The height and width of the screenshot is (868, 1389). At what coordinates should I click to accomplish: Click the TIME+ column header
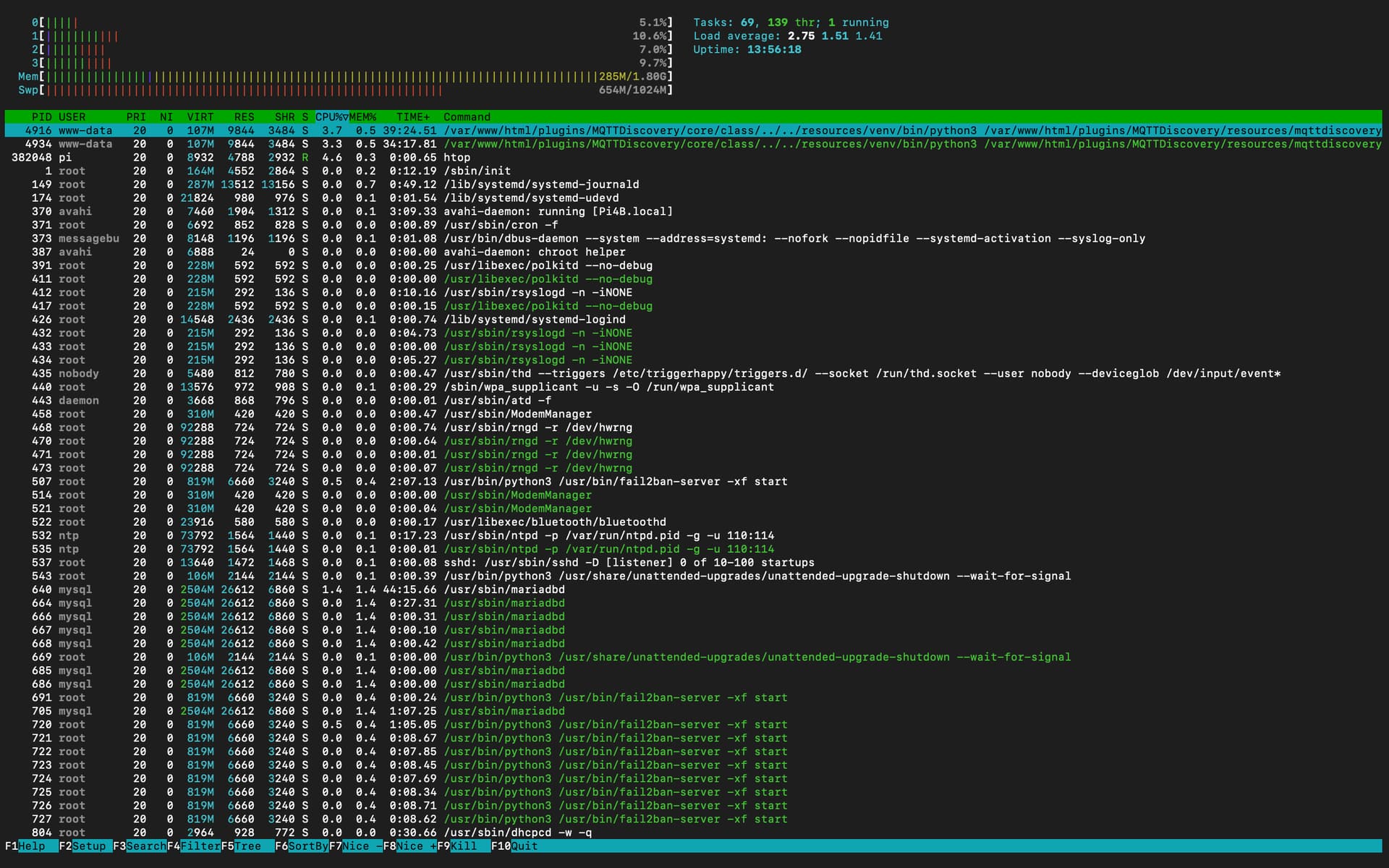coord(412,116)
